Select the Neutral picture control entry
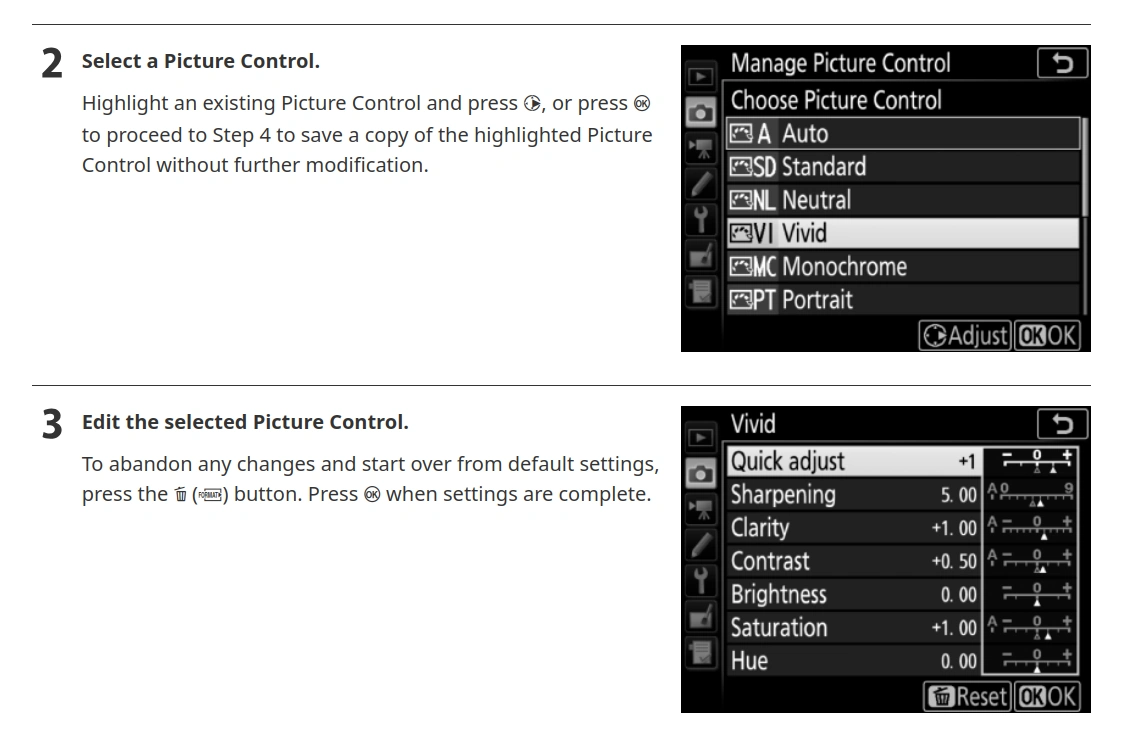 [903, 200]
